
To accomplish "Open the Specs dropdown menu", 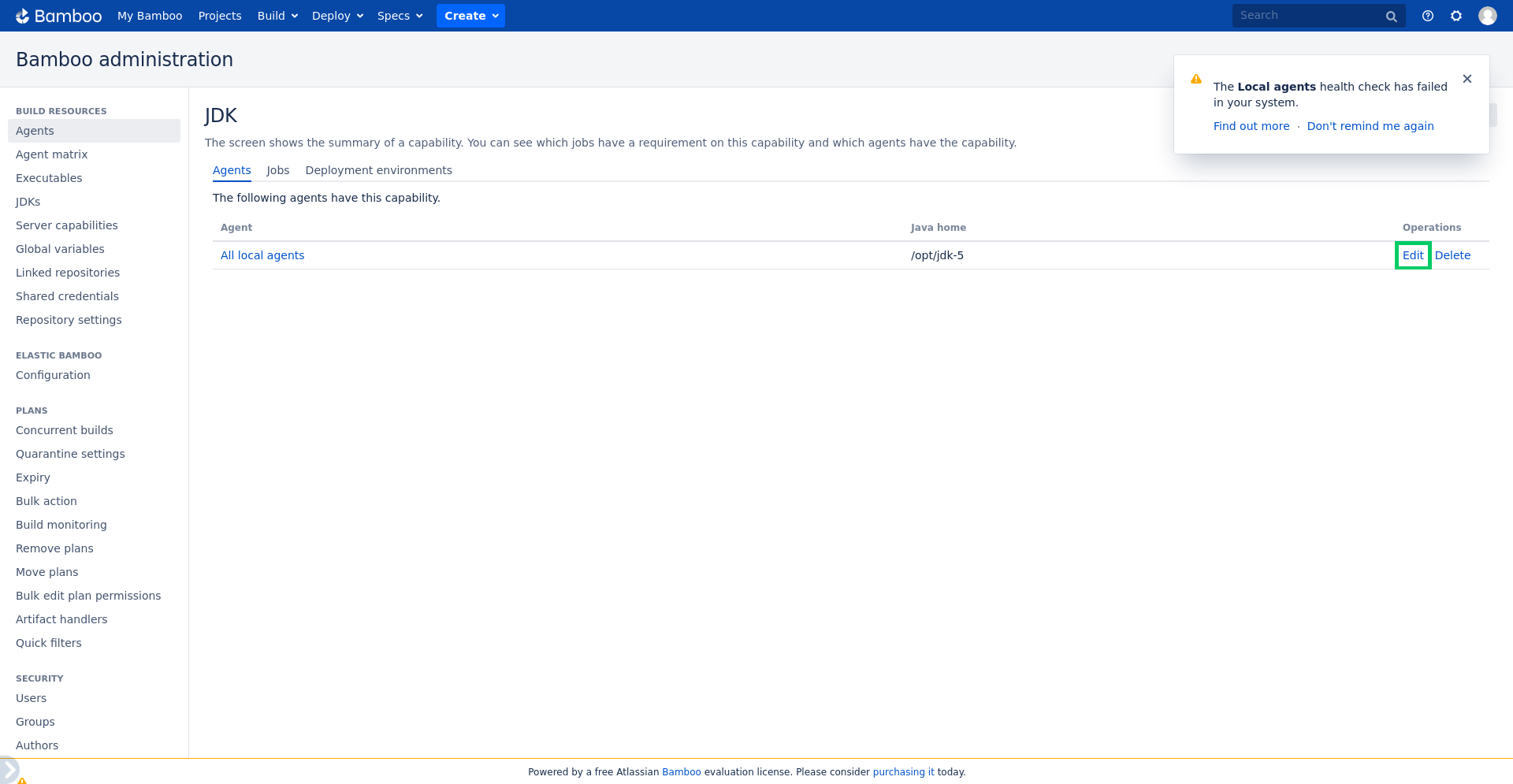I will (400, 16).
